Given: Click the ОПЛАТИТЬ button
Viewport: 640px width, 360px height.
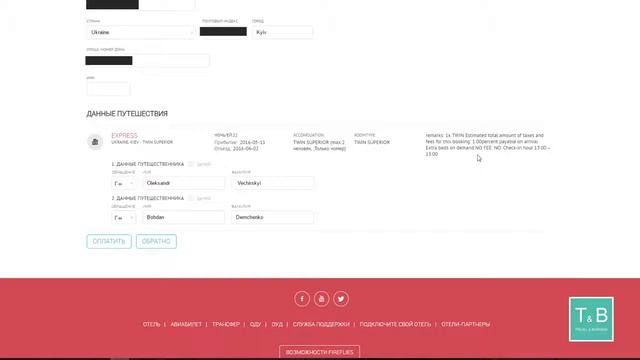Looking at the screenshot, I should click(109, 242).
